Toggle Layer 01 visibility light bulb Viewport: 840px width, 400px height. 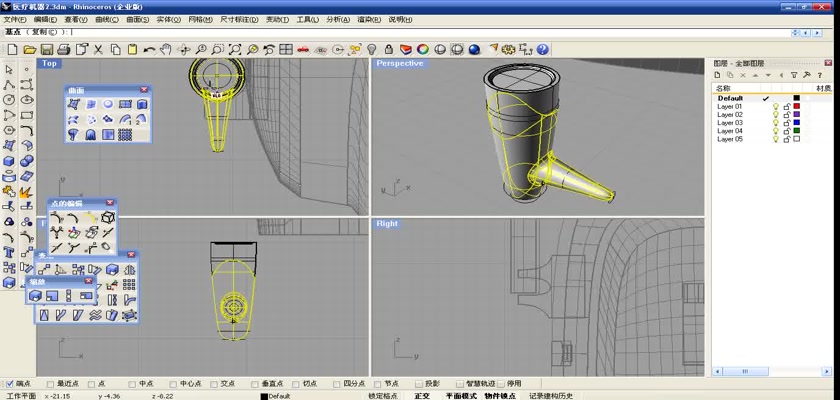point(775,107)
